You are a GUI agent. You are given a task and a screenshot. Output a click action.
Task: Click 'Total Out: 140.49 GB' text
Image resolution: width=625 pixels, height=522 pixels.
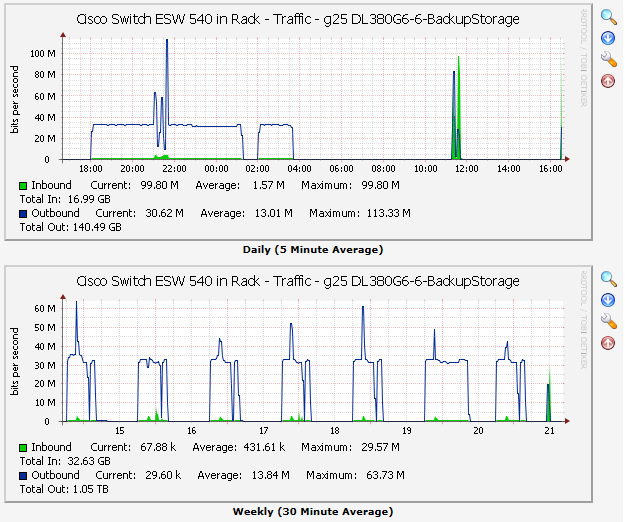(71, 227)
